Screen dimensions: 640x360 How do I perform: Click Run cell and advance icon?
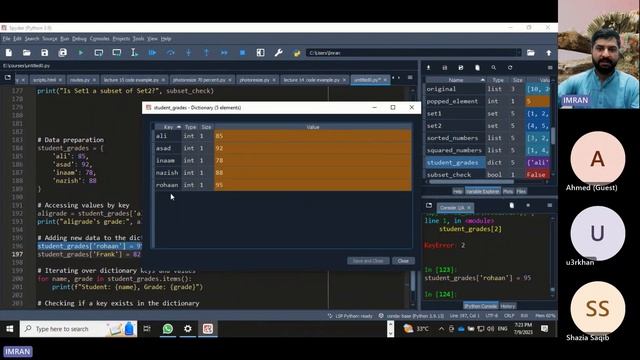pos(117,53)
